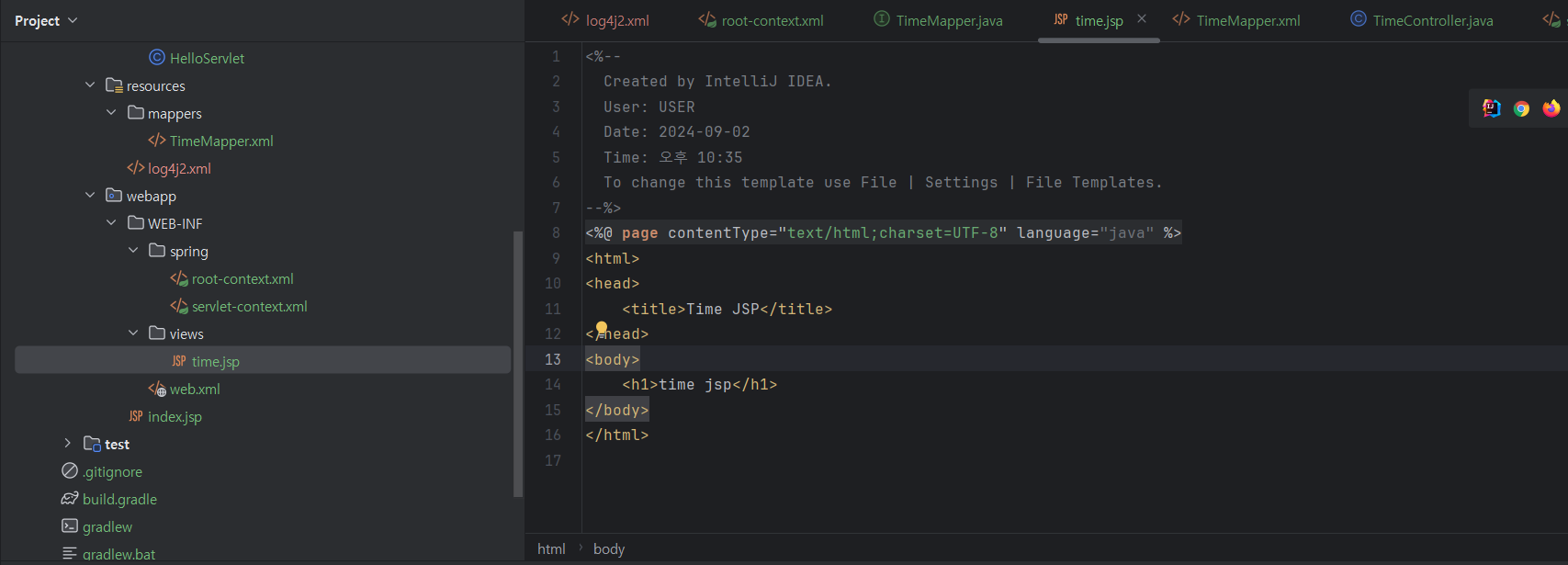Switch to TimeMapper.xml editor tab
1568x565 pixels.
(1236, 20)
